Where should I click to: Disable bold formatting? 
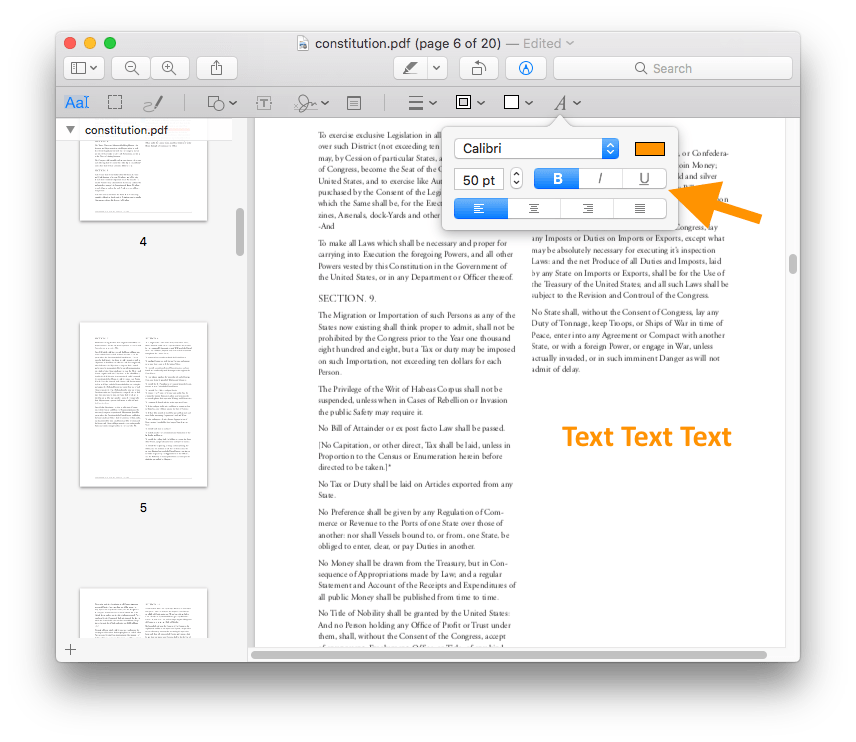556,178
